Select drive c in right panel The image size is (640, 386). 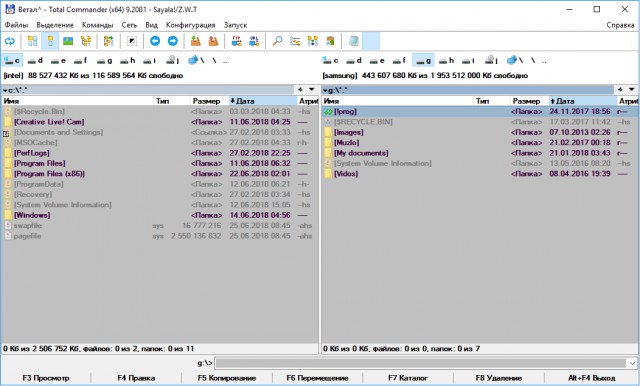[x=331, y=61]
